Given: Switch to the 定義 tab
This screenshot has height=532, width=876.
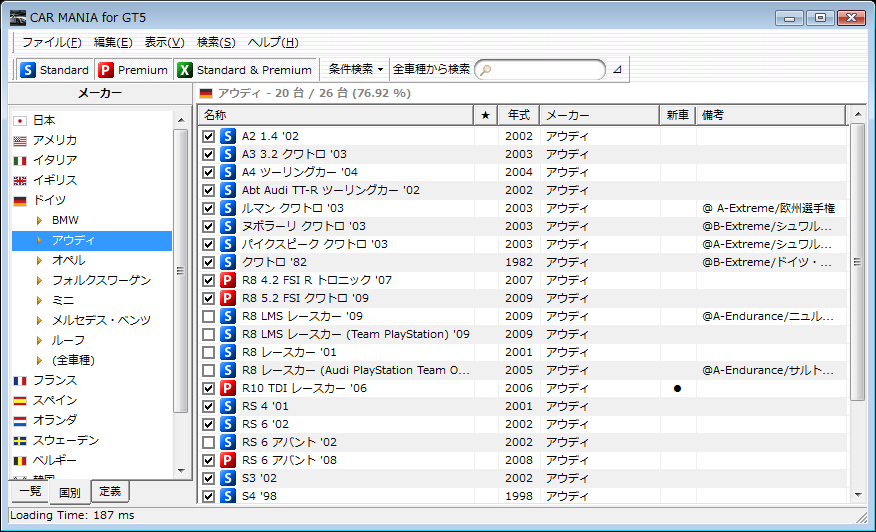Looking at the screenshot, I should click(x=110, y=491).
